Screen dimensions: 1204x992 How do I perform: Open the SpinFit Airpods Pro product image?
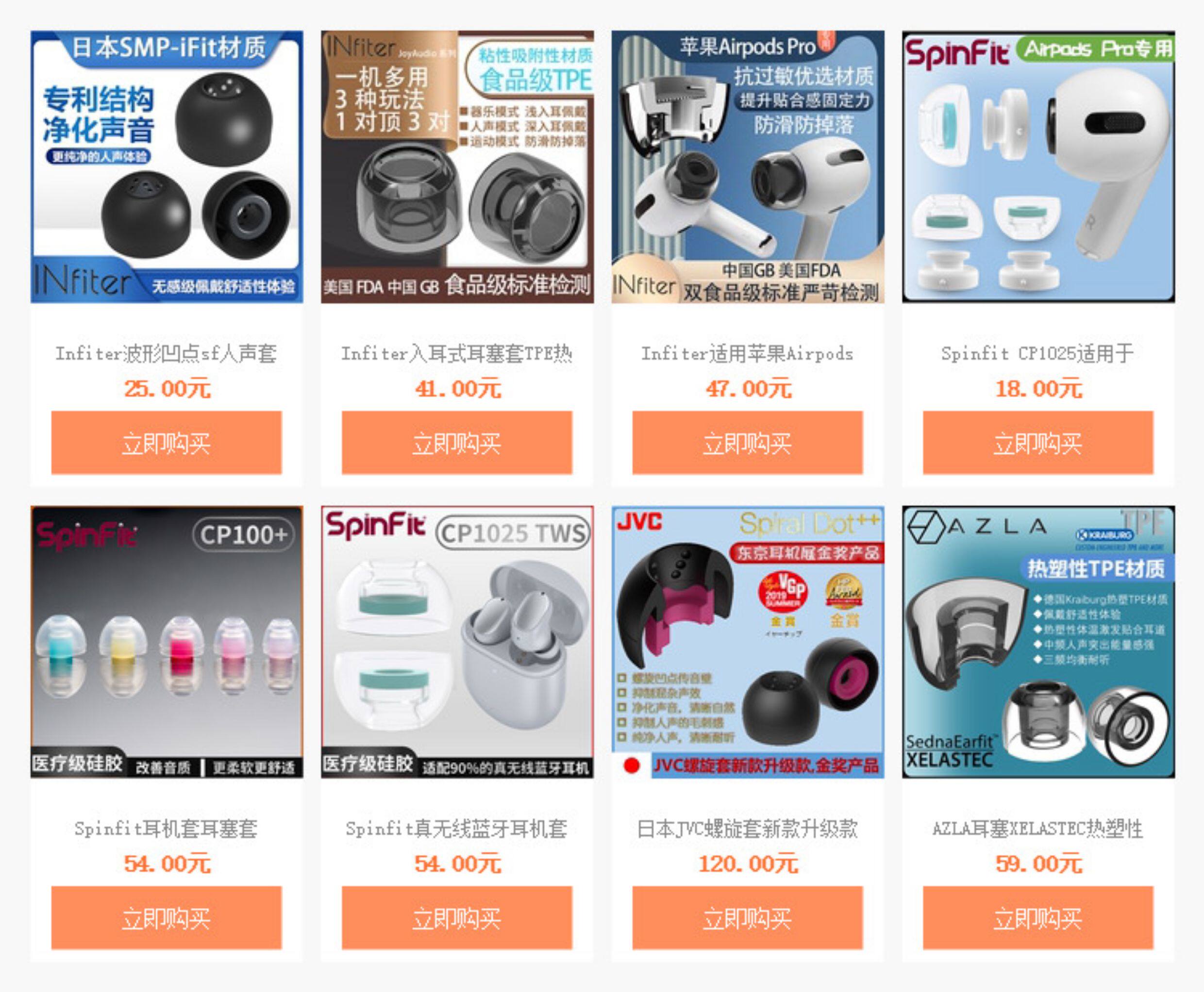1038,167
